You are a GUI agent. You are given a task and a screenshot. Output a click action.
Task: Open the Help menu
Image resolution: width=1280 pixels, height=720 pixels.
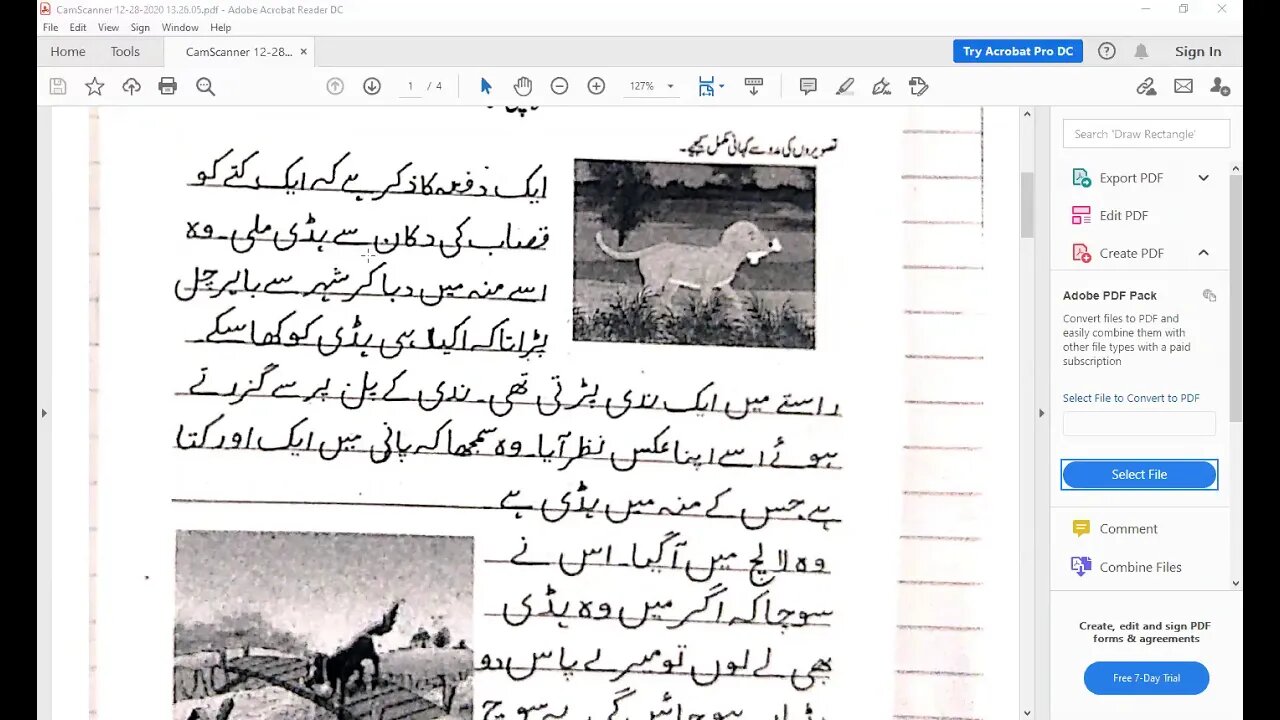(221, 28)
